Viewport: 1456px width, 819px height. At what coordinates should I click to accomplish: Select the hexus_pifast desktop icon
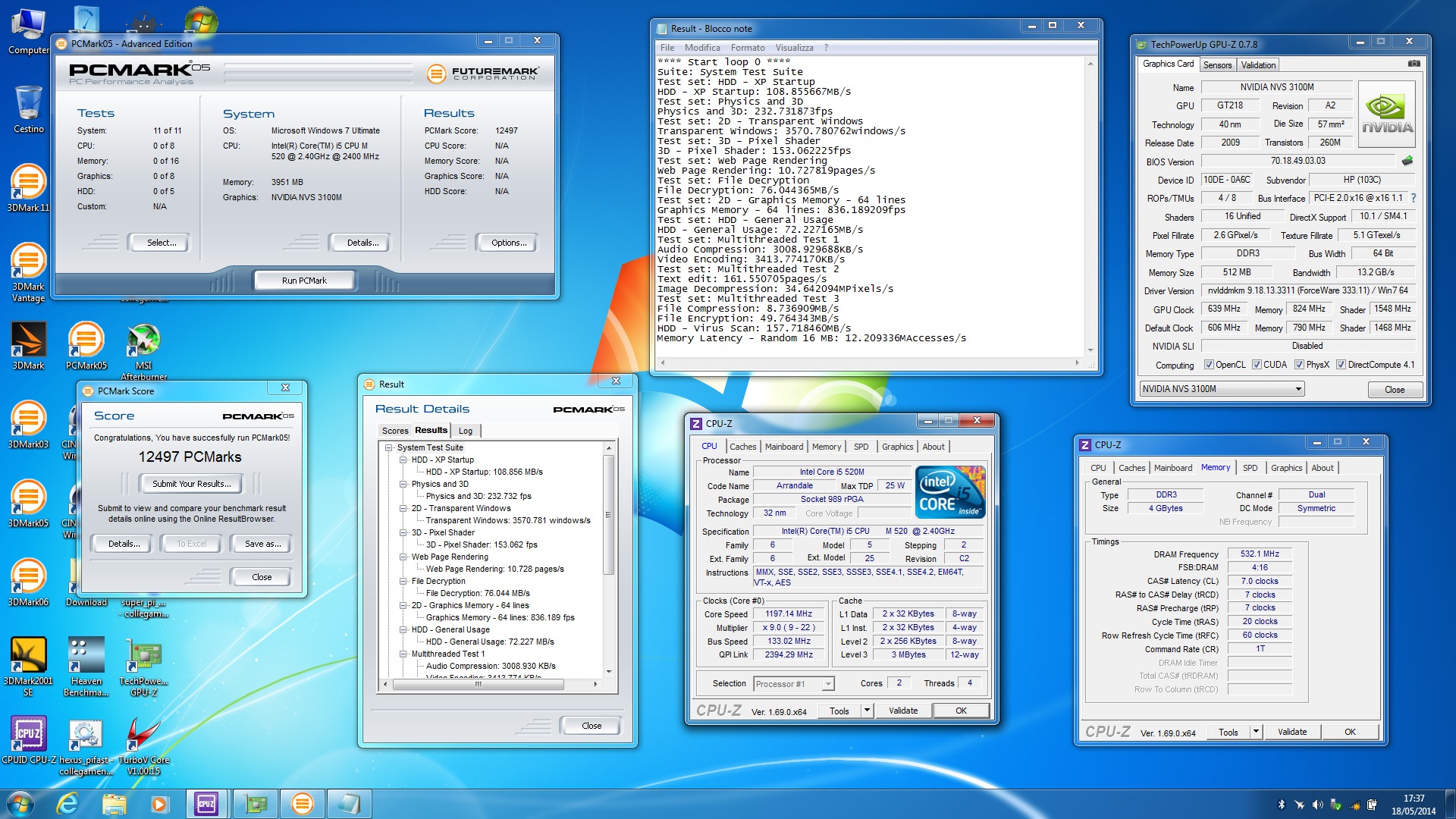[x=86, y=746]
